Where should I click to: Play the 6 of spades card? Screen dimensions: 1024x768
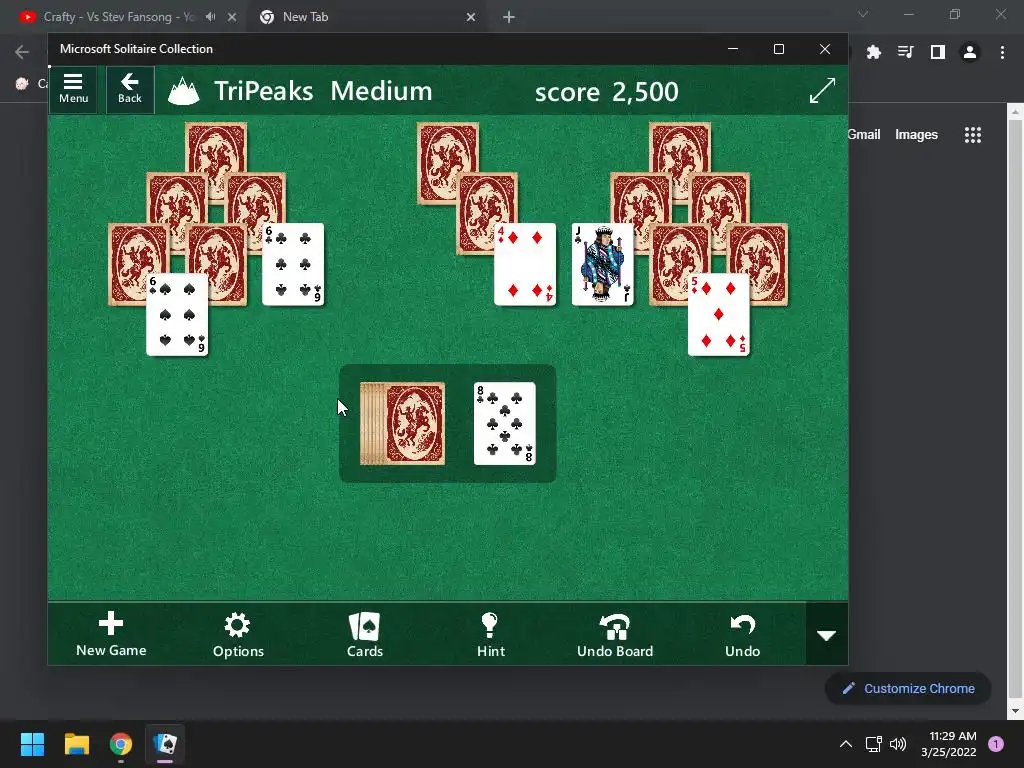177,315
